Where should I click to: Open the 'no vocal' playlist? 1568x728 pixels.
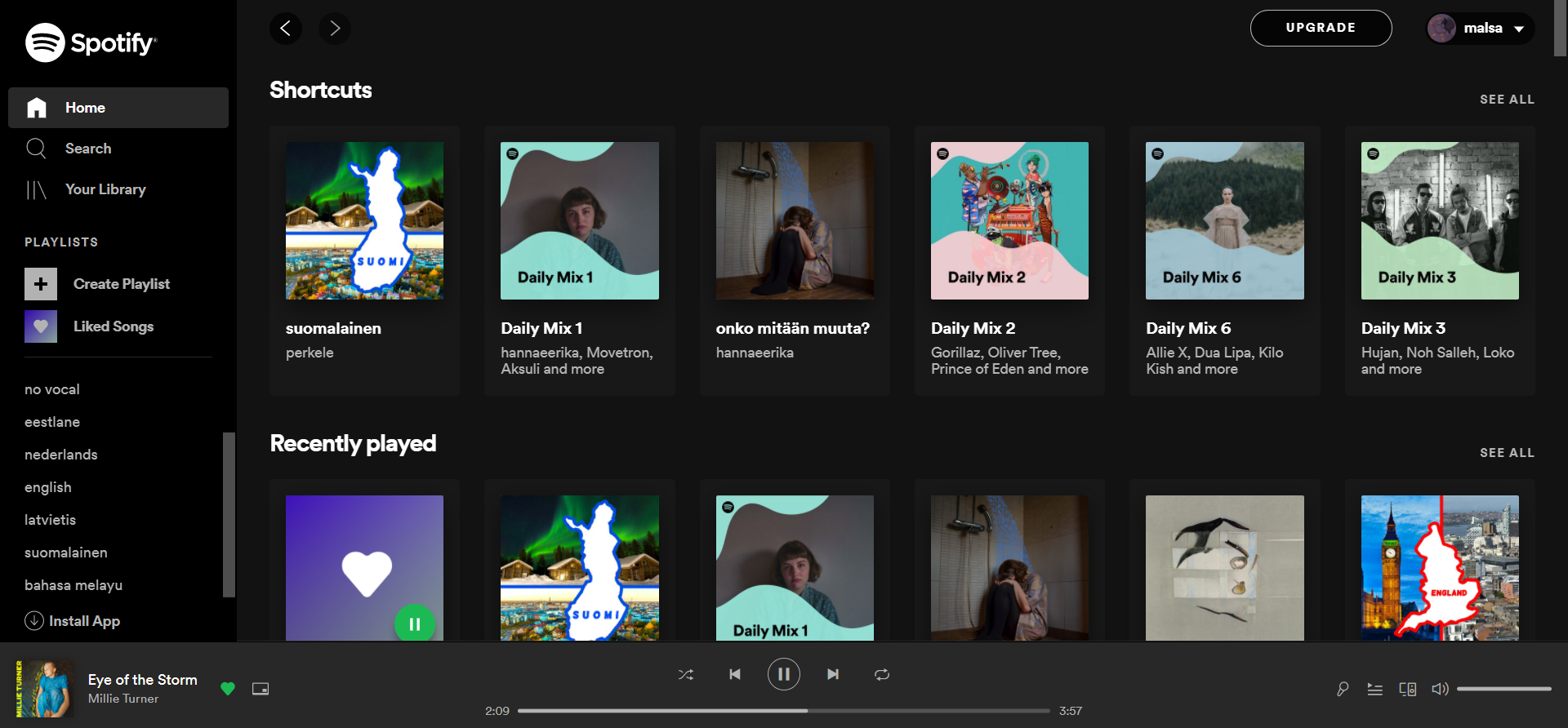(x=52, y=389)
